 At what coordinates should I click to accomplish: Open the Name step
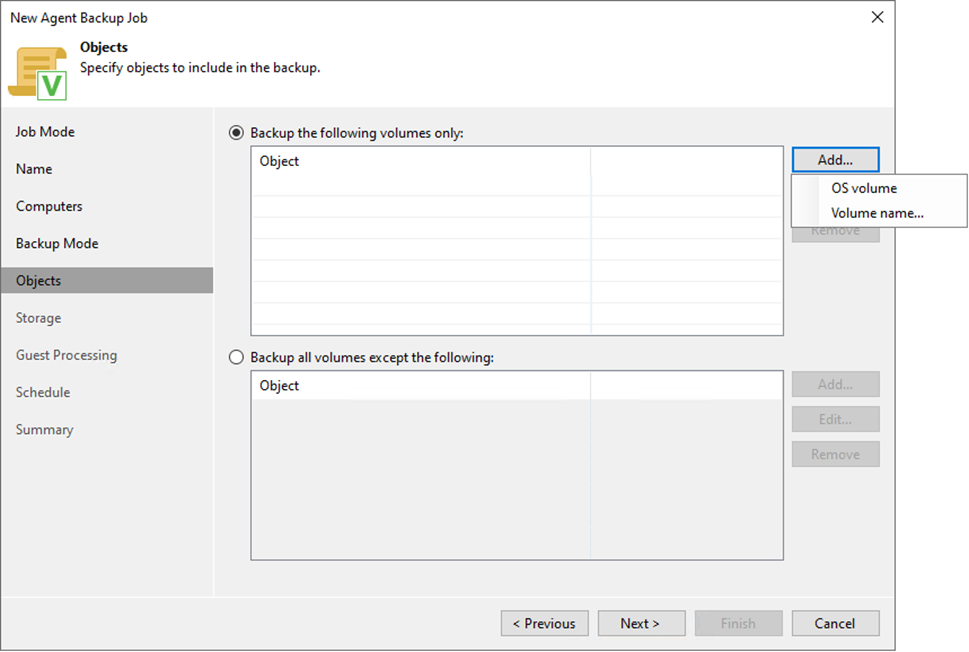[x=33, y=169]
